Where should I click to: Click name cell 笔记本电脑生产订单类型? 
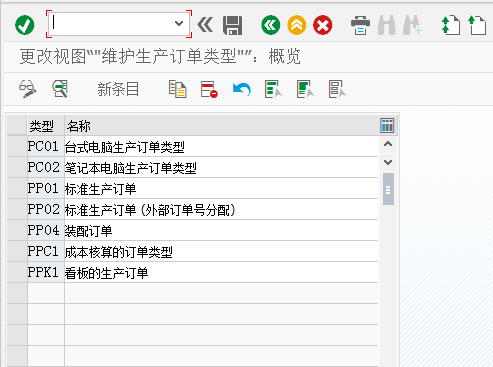pos(221,168)
